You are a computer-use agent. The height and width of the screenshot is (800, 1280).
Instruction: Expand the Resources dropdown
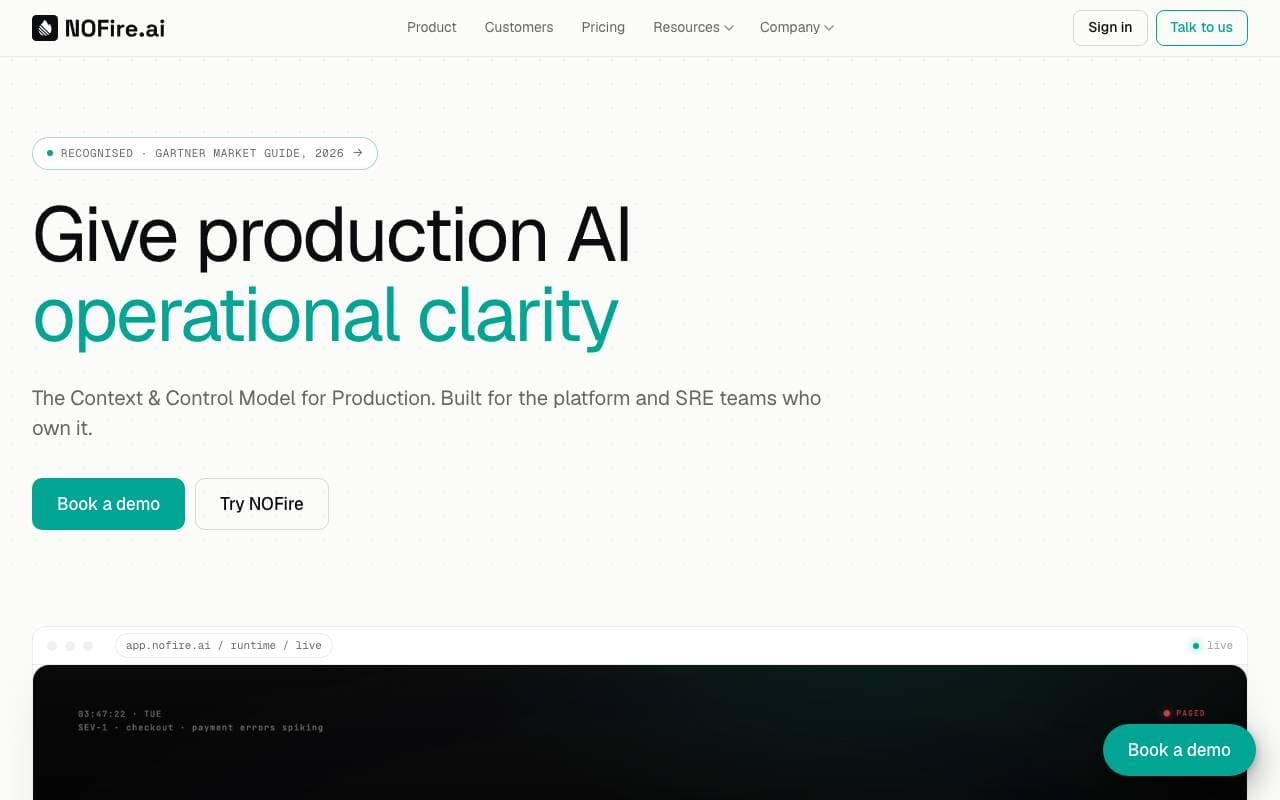coord(693,27)
